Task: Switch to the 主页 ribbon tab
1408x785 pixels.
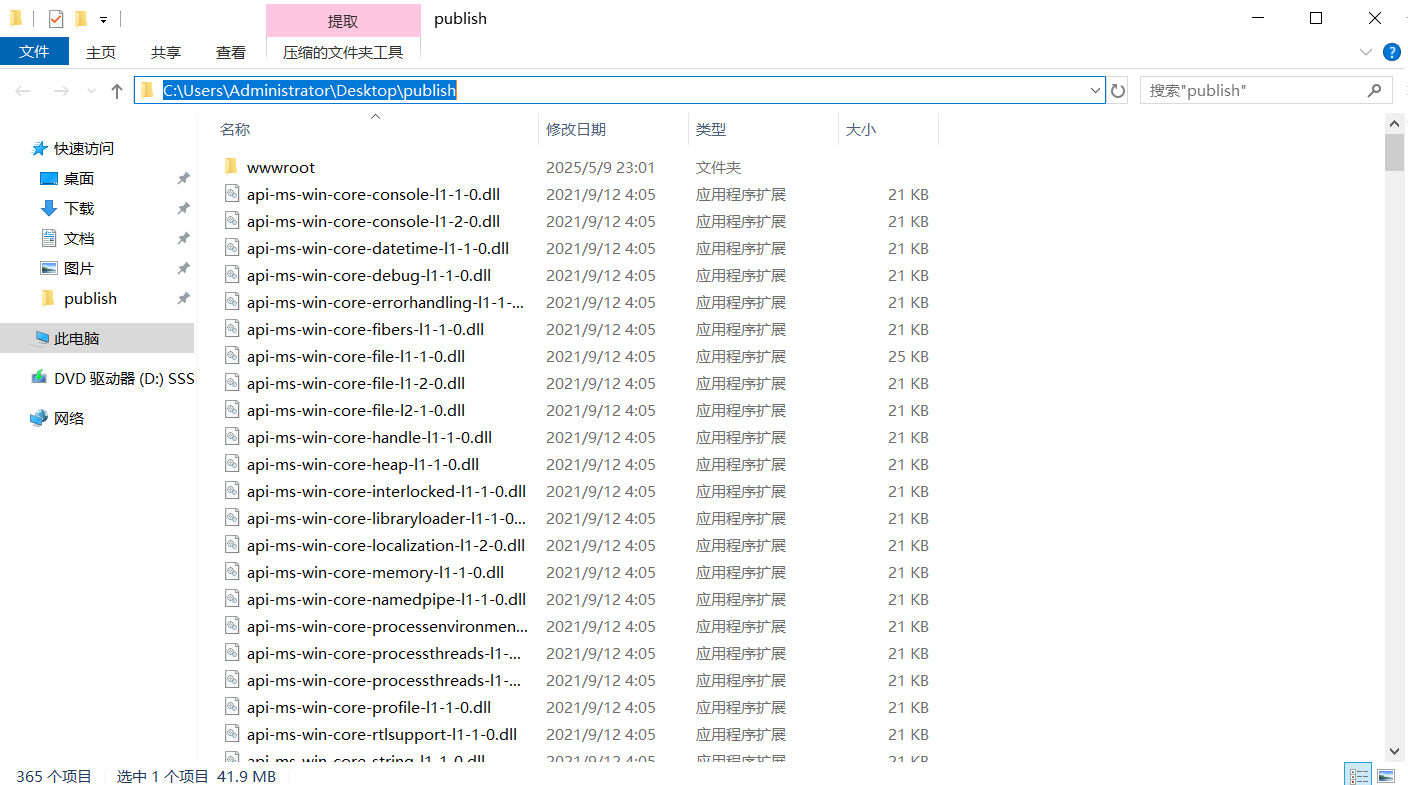Action: [x=101, y=52]
